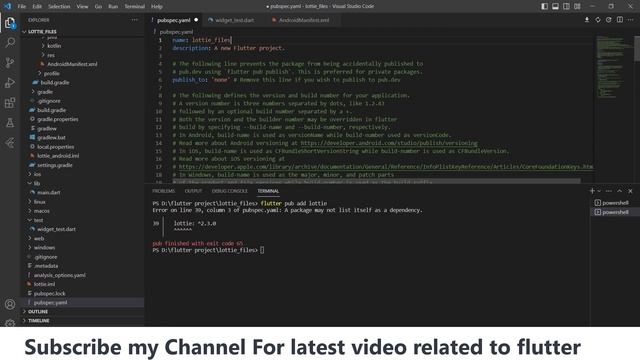Open settings.gradle in the explorer

click(55, 165)
